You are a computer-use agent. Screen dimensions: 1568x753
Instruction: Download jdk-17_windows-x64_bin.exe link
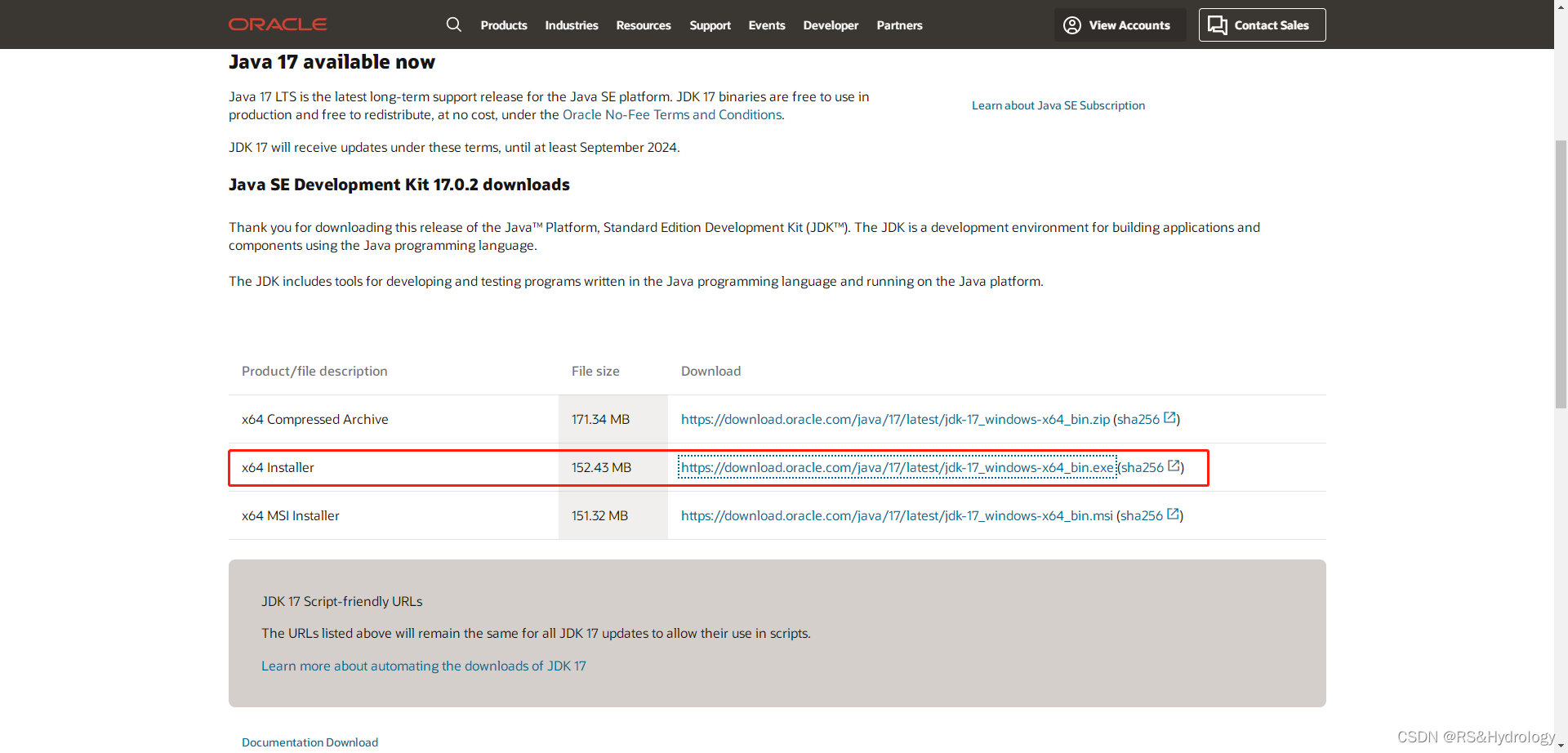point(898,467)
